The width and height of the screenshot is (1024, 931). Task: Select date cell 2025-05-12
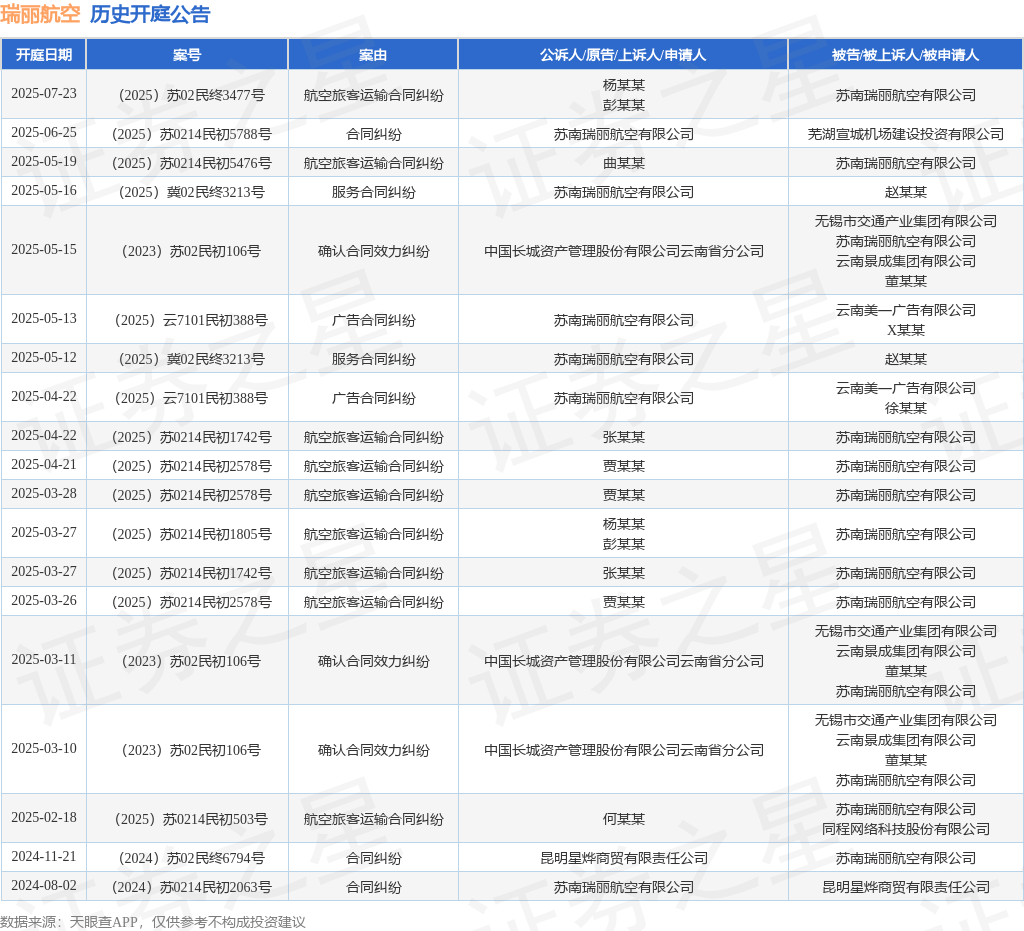(44, 357)
